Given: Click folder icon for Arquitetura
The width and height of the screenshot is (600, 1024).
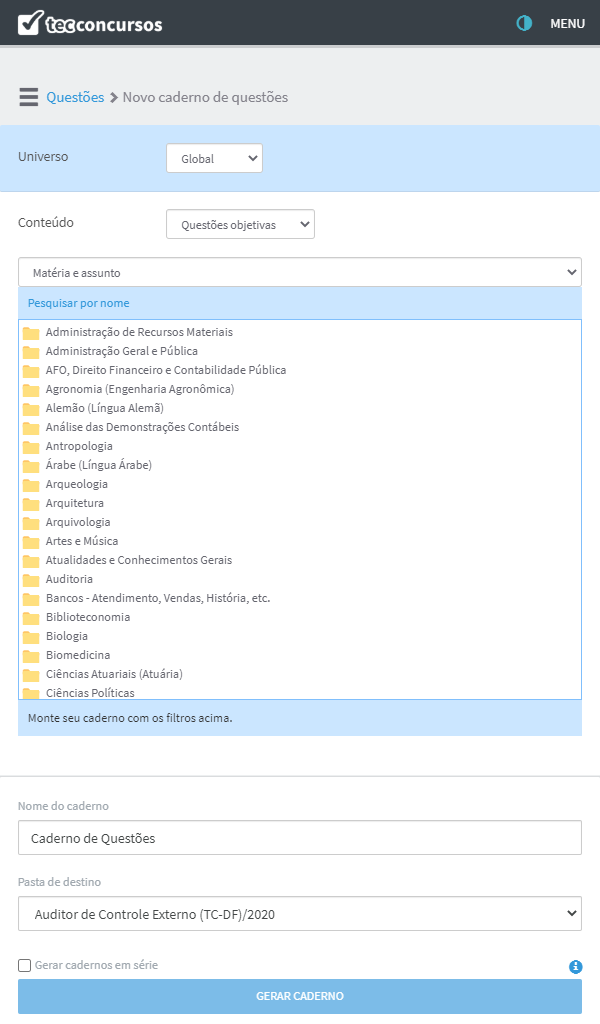Looking at the screenshot, I should [x=31, y=504].
